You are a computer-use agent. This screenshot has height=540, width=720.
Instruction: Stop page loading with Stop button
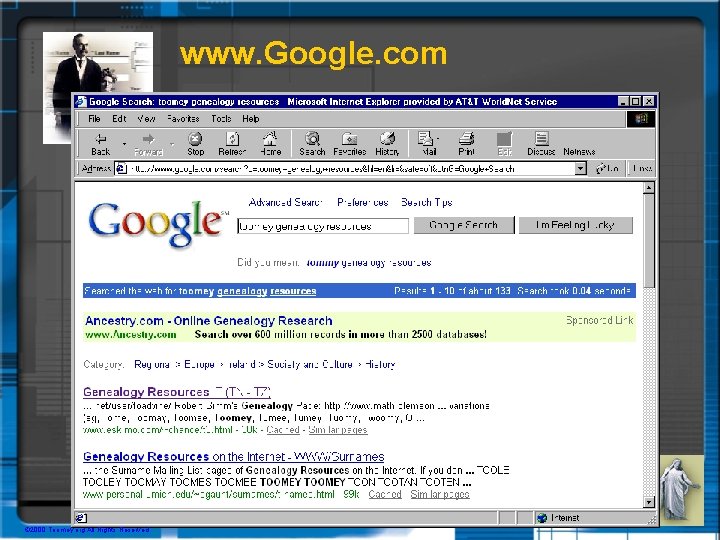(x=195, y=144)
